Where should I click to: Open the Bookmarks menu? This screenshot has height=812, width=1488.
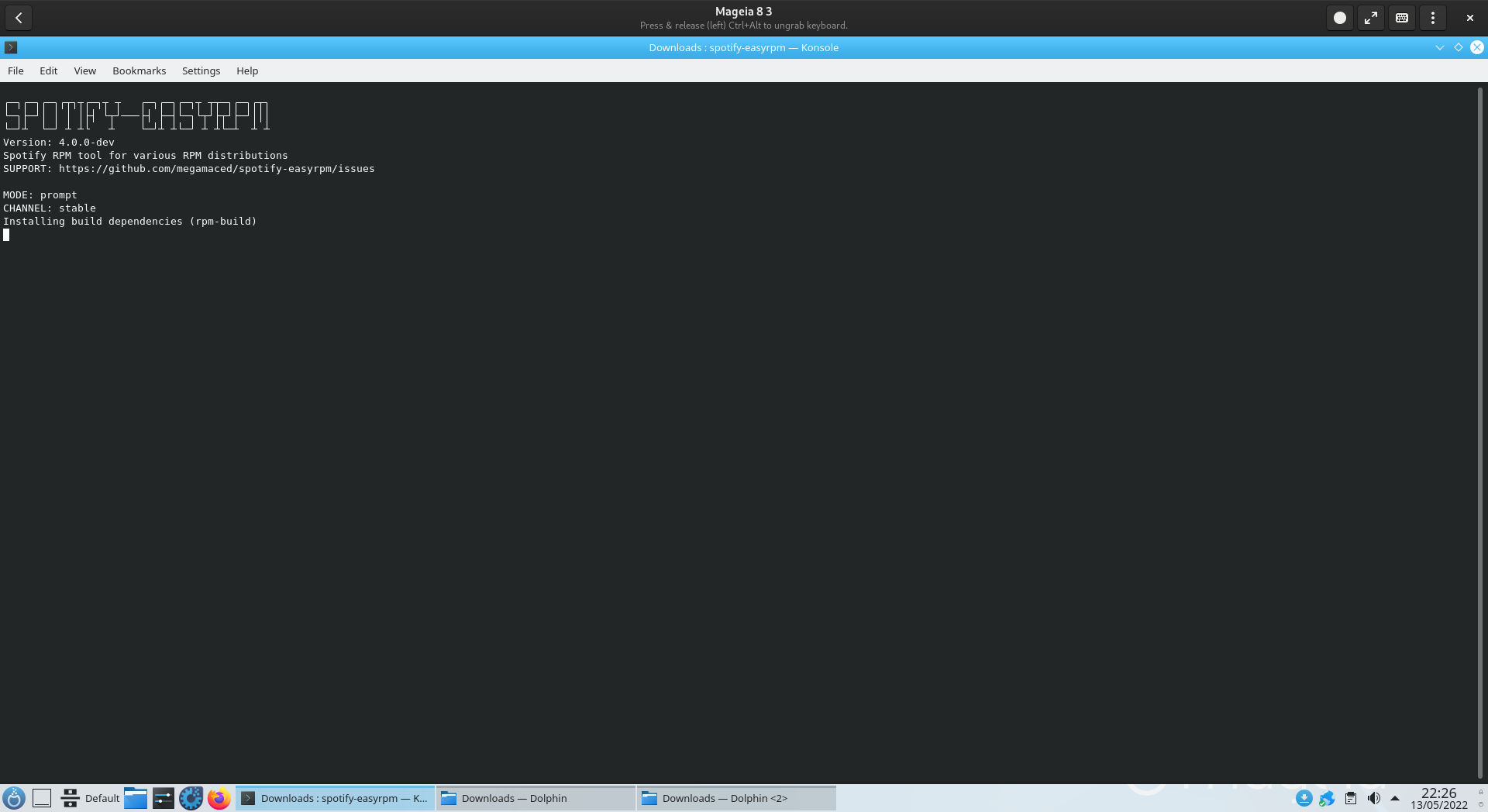click(x=139, y=71)
